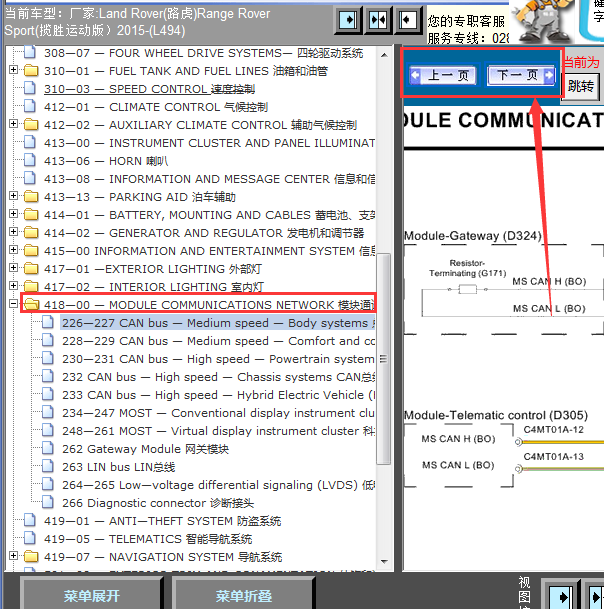Screen dimensions: 604x609
Task: Expand the 415-00 Information and Entertainment node
Action: click(x=13, y=250)
